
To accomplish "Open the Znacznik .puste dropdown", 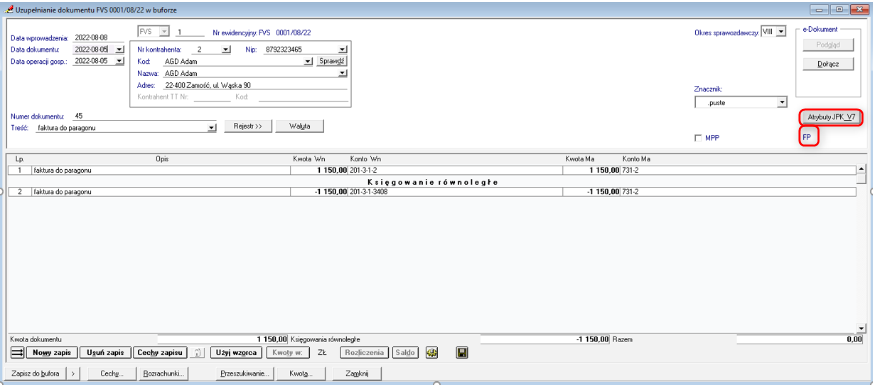I will 782,102.
